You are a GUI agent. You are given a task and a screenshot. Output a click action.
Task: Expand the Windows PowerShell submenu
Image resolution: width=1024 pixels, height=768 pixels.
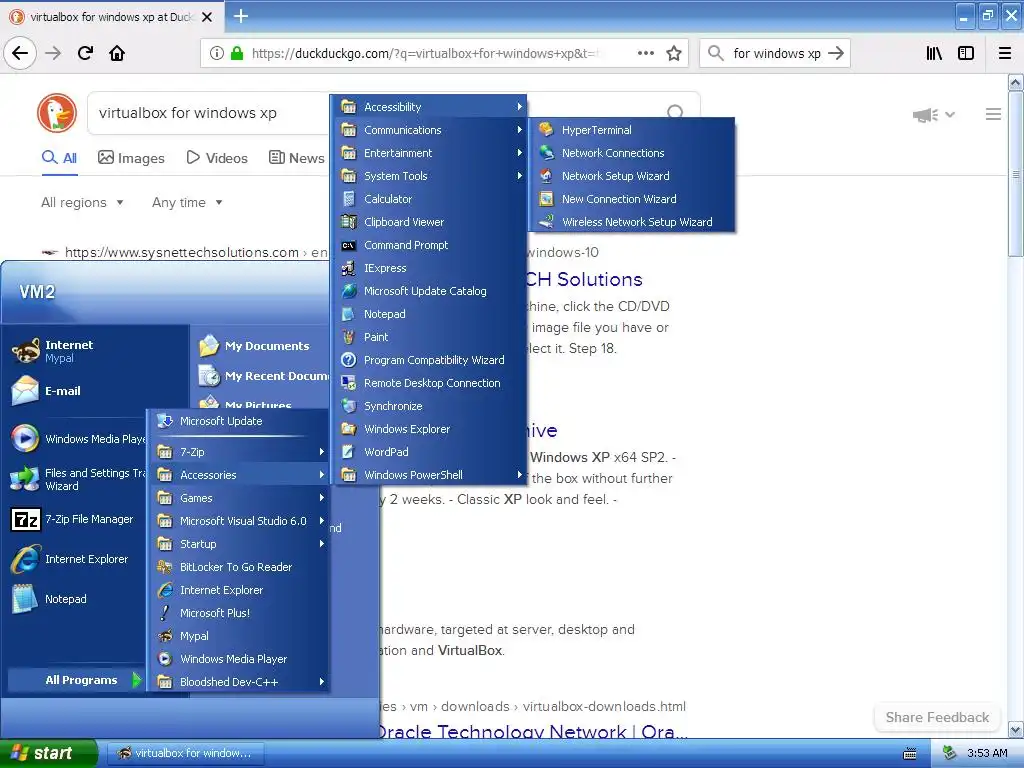(430, 475)
